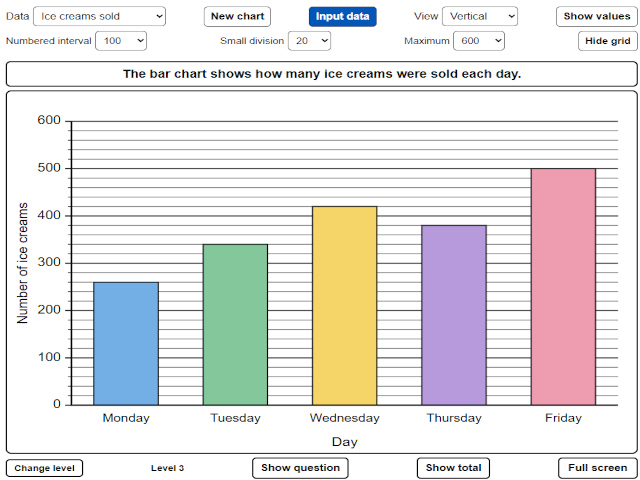Image resolution: width=640 pixels, height=480 pixels.
Task: Click the 600 value on the y-axis
Action: tap(49, 120)
